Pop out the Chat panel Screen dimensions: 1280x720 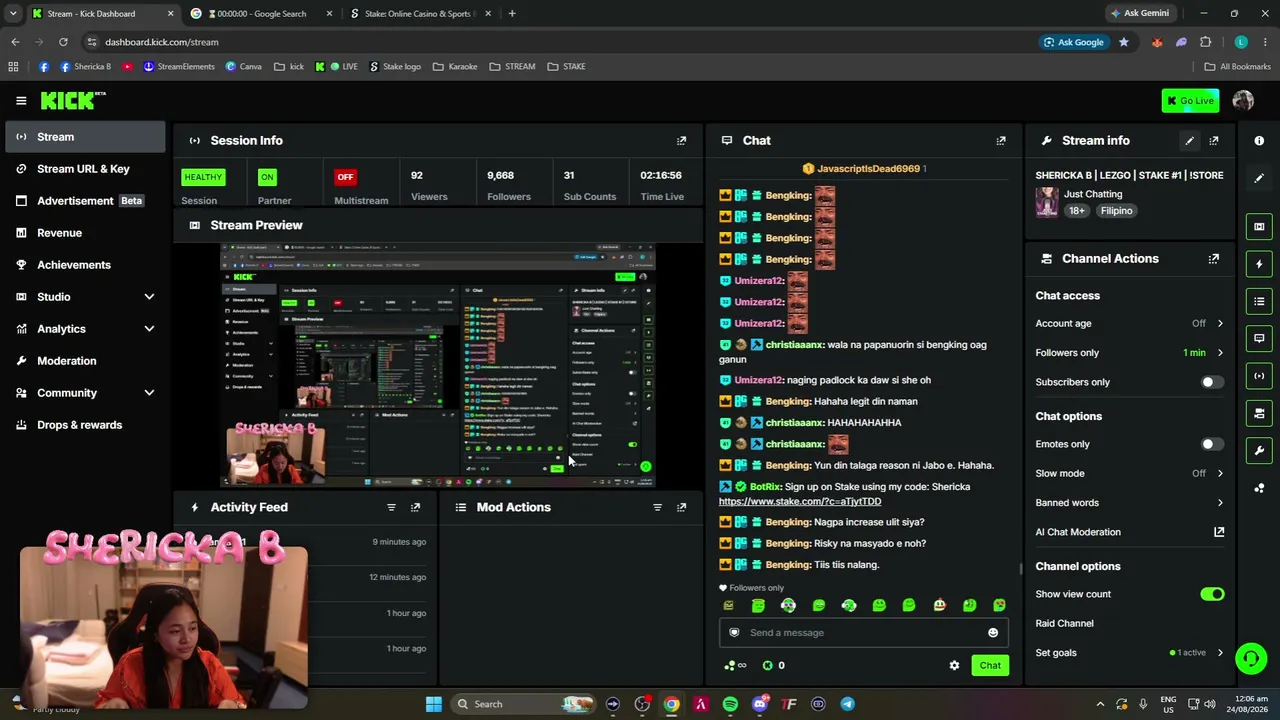tap(1001, 141)
